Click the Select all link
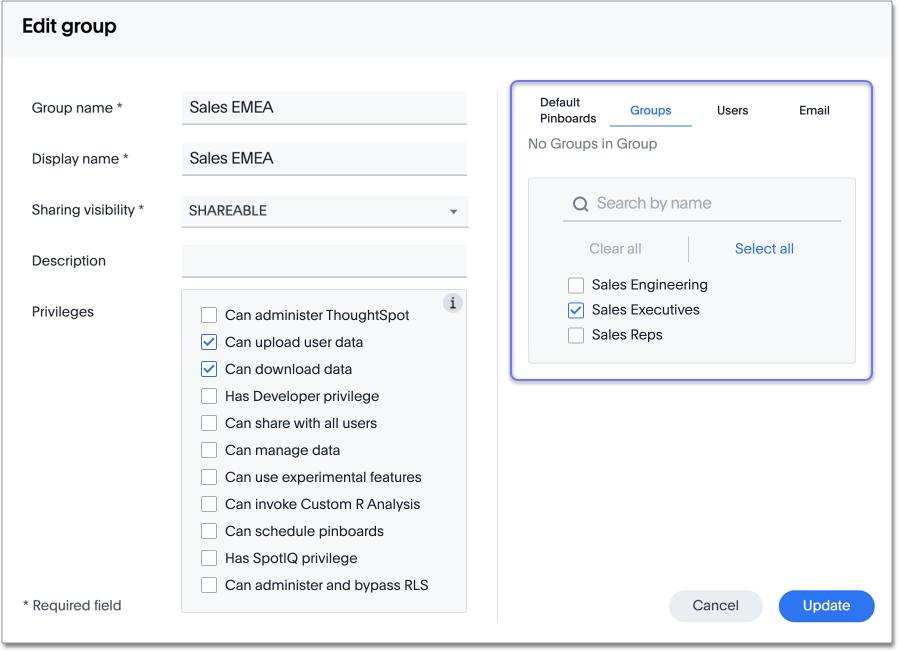This screenshot has height=651, width=898. (x=764, y=249)
